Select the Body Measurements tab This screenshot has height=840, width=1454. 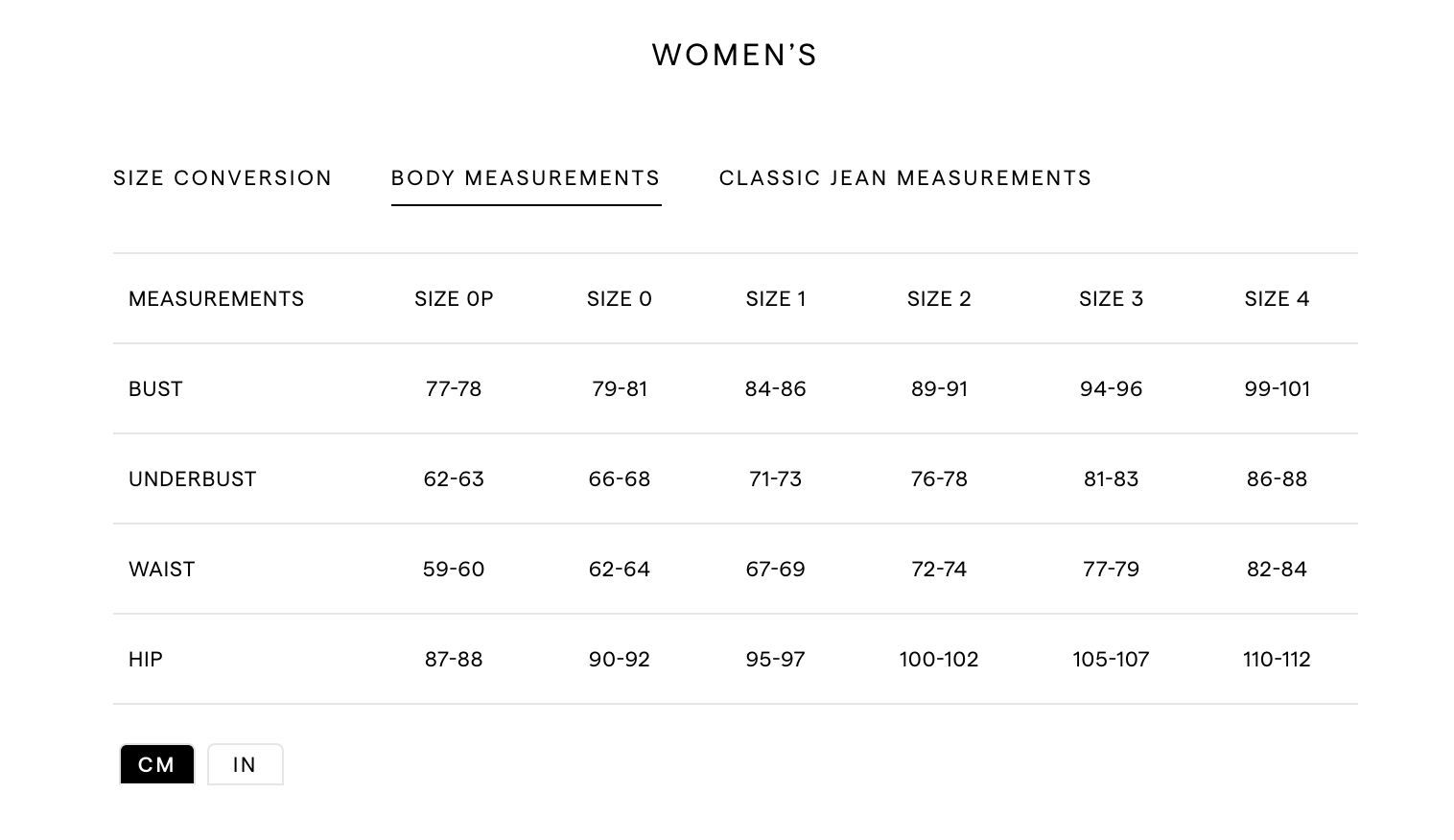526,178
